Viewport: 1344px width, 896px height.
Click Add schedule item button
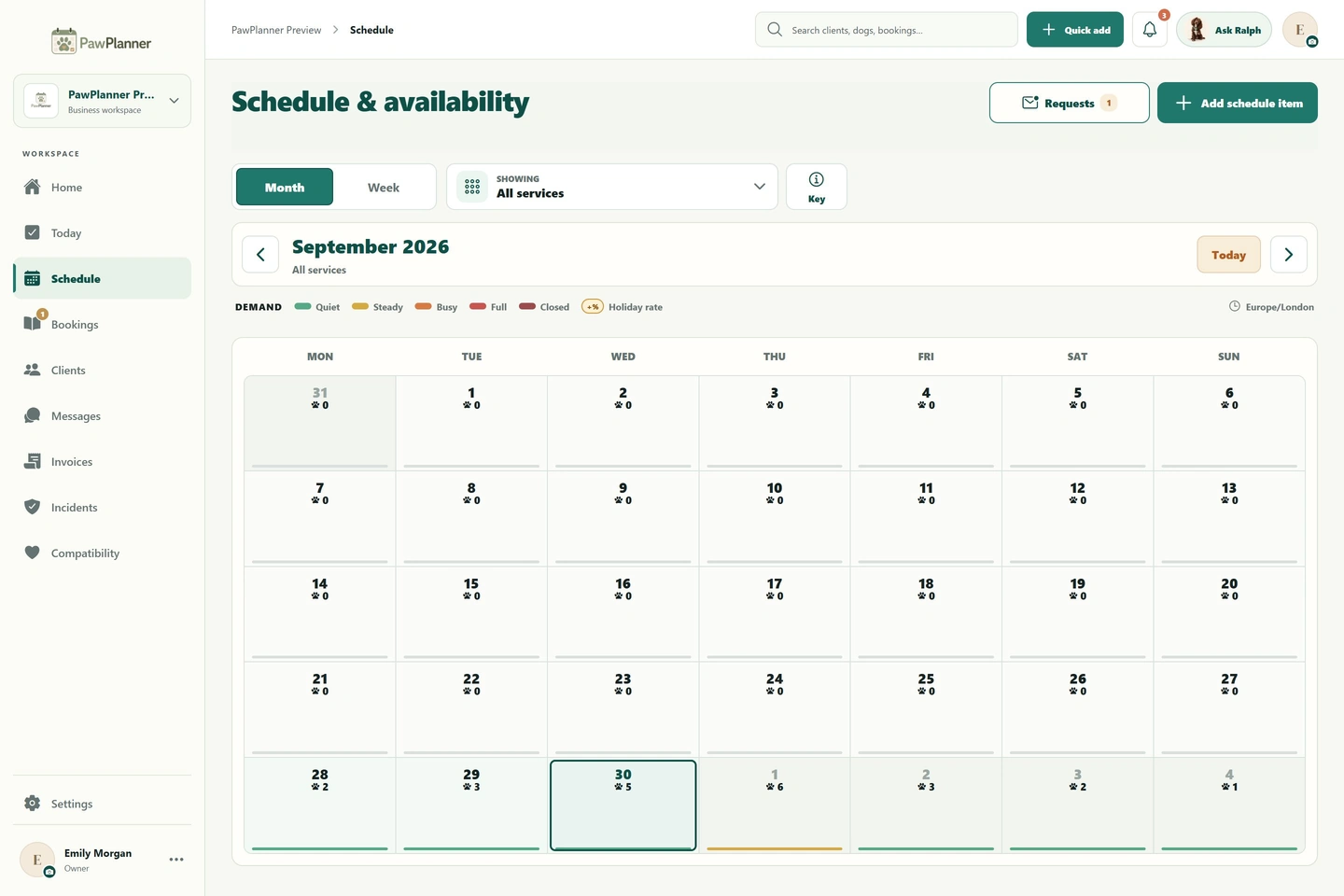(x=1238, y=103)
